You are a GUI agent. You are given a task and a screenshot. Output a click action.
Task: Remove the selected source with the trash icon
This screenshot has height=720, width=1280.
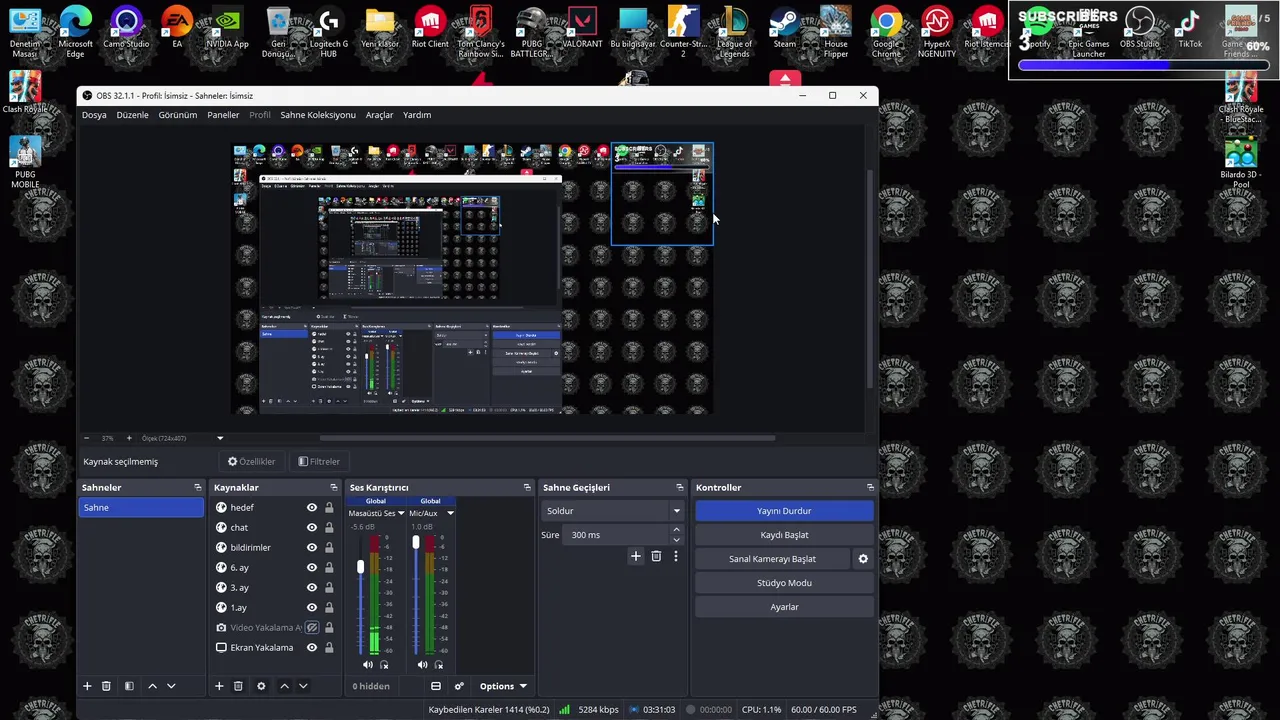(238, 686)
